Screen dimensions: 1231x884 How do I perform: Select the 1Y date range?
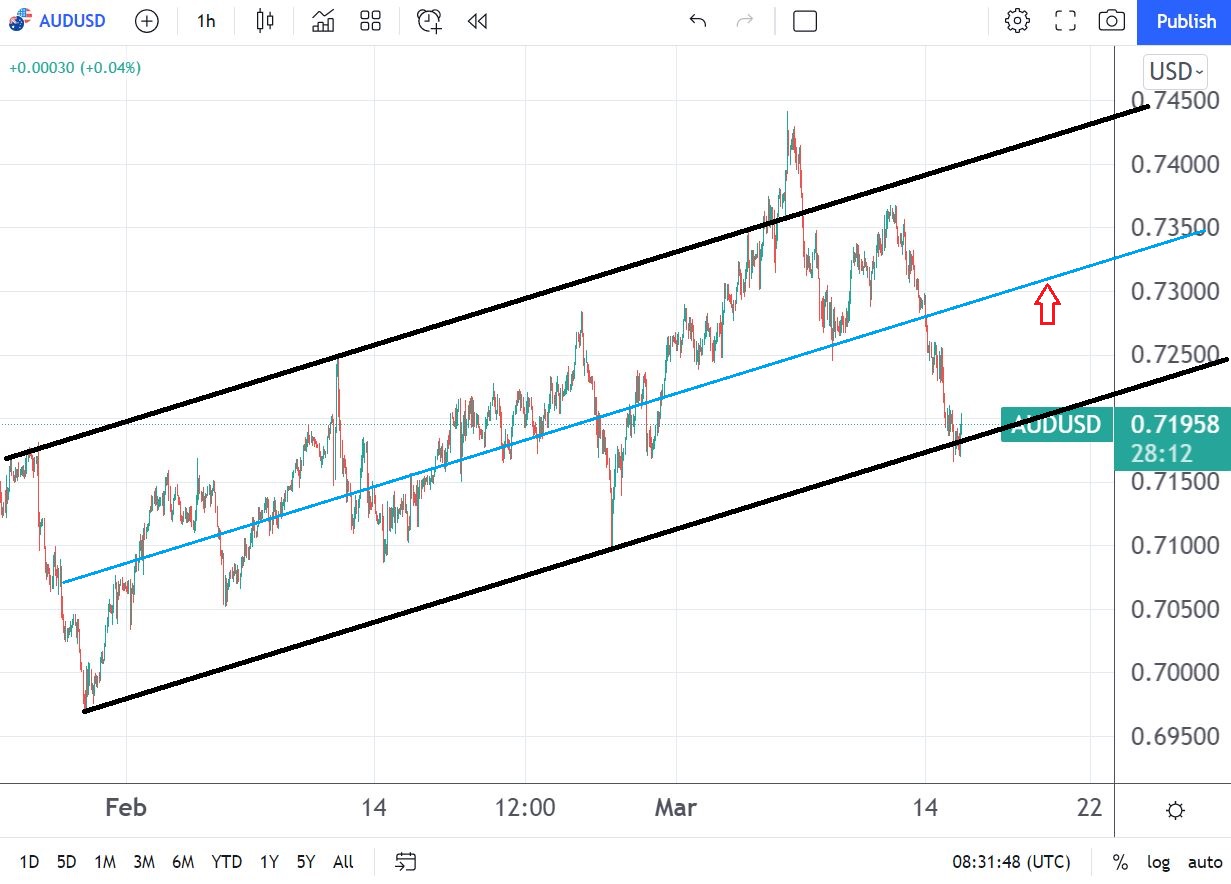pyautogui.click(x=269, y=862)
